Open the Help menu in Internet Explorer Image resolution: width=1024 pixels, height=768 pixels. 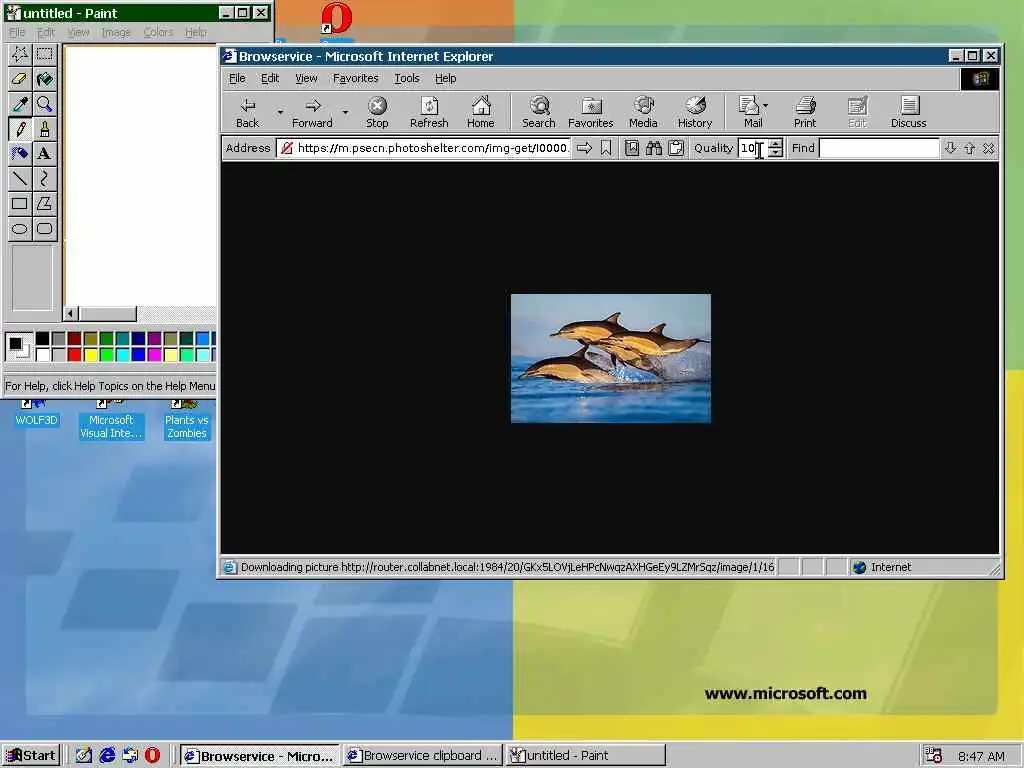click(x=445, y=78)
